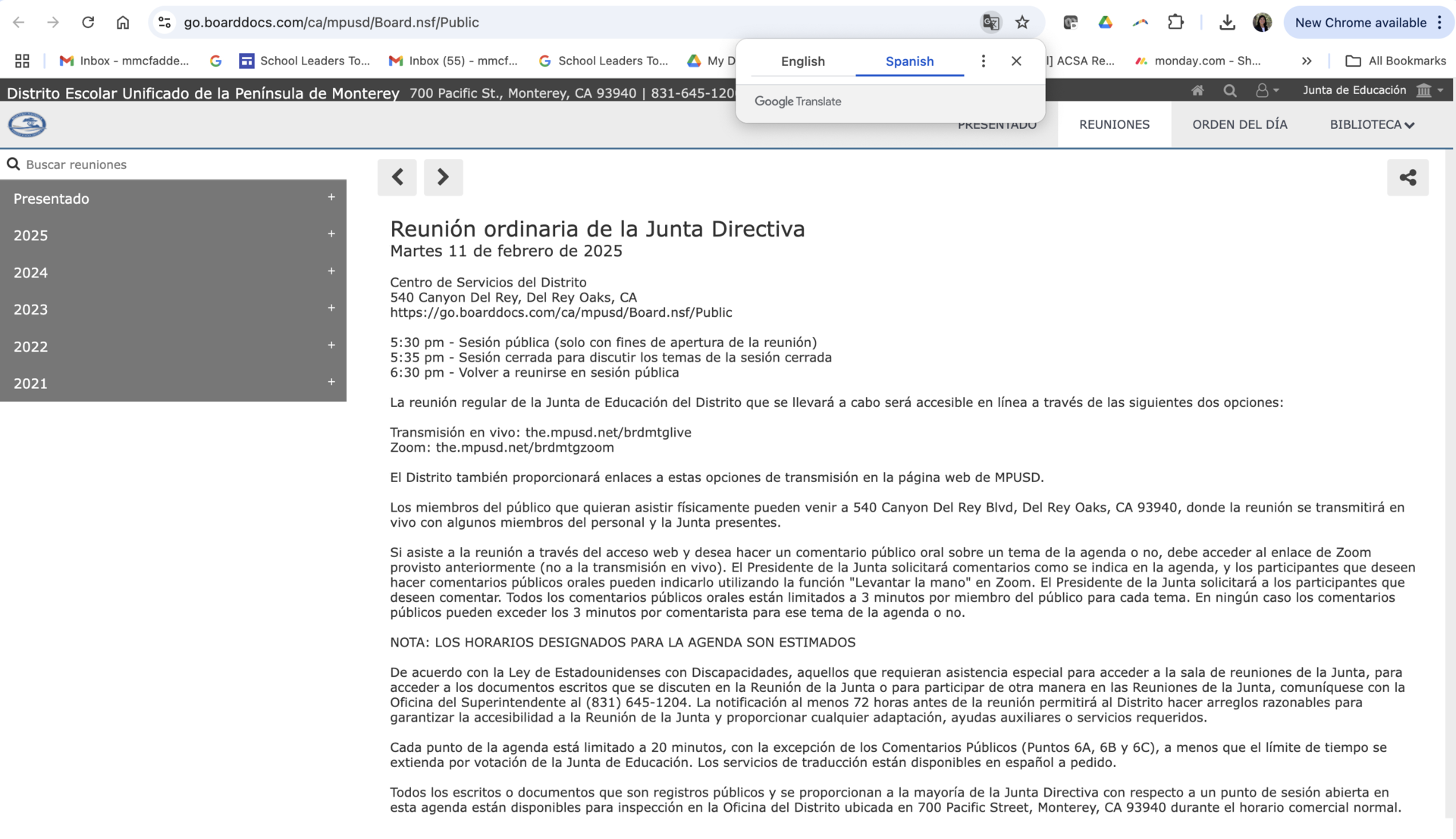Screen dimensions: 1456x839
Task: Expand the 2023 meetings section
Action: [x=173, y=309]
